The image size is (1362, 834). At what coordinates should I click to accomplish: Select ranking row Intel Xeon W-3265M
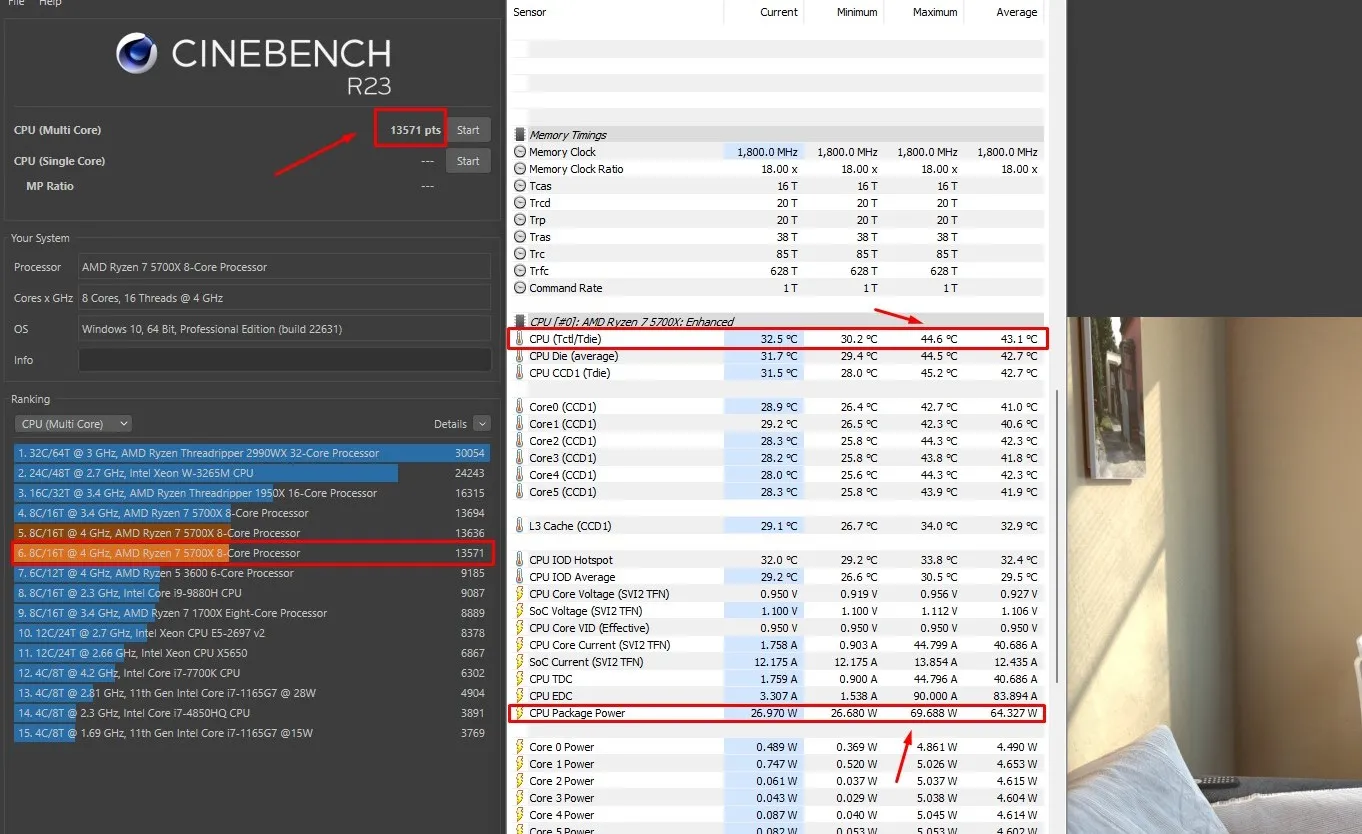(252, 473)
